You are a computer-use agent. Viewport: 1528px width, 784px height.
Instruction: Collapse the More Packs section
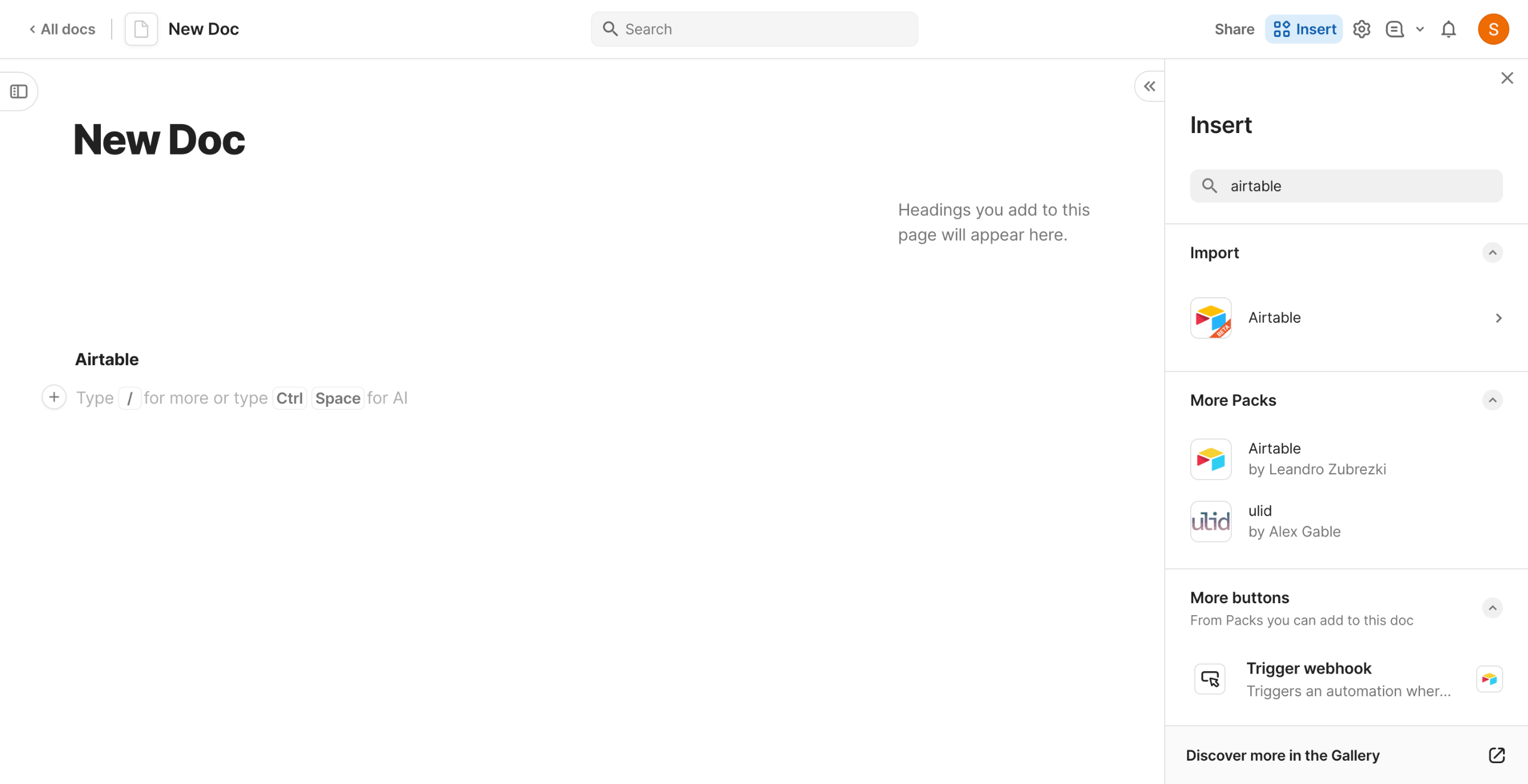coord(1492,400)
